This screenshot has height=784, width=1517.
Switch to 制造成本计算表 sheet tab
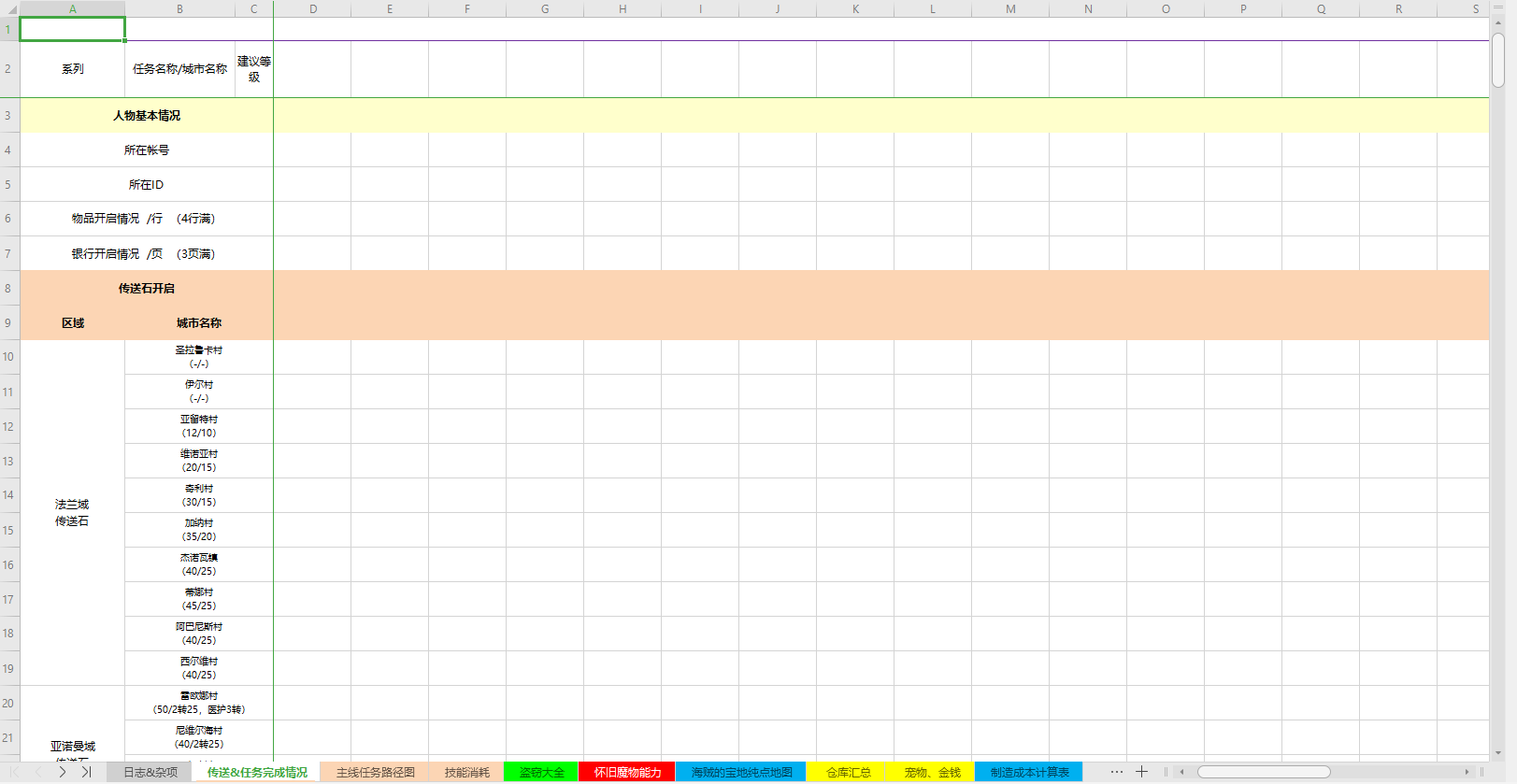[1029, 772]
